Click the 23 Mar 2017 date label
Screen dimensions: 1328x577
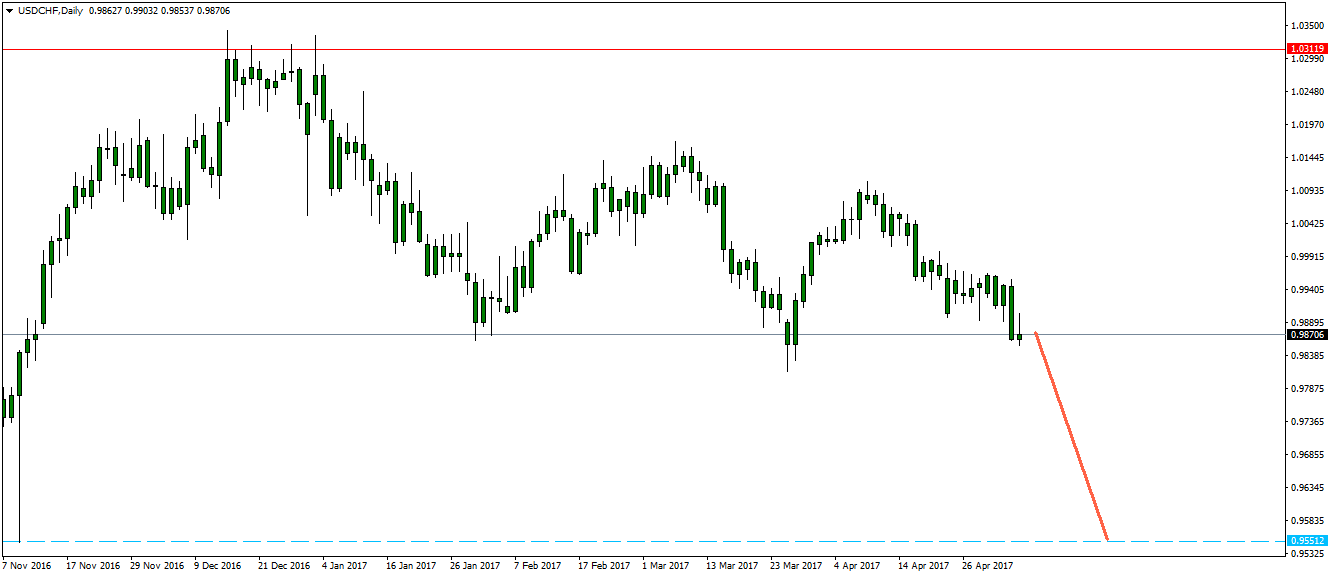[794, 566]
